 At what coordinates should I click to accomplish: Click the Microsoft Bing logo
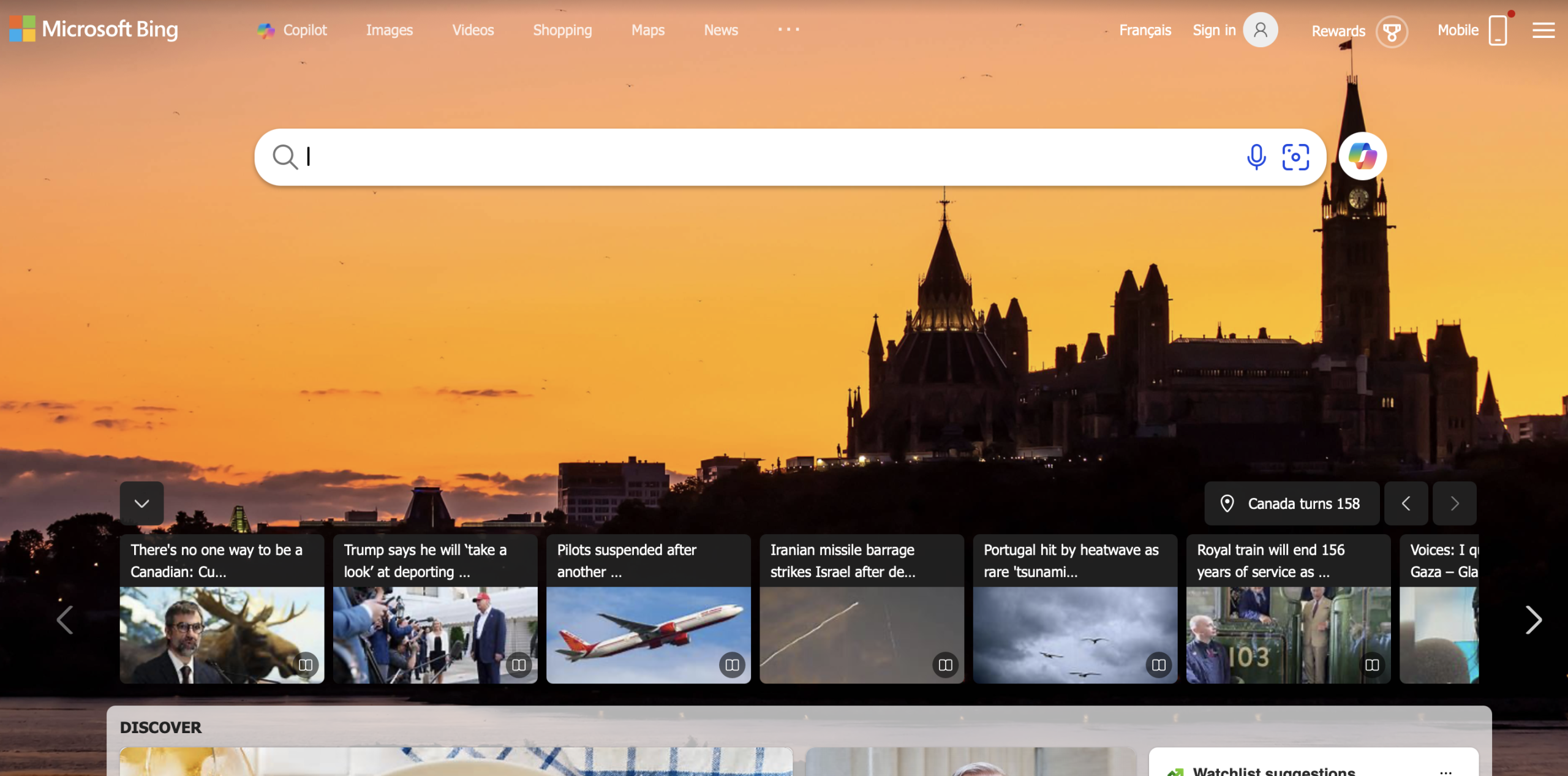tap(94, 29)
